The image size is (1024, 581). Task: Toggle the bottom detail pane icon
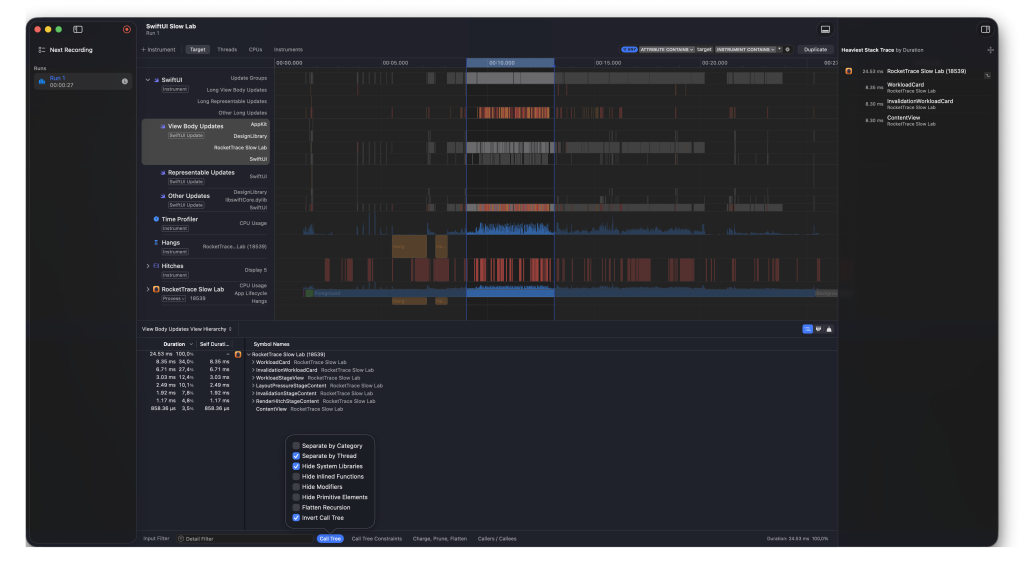[825, 29]
